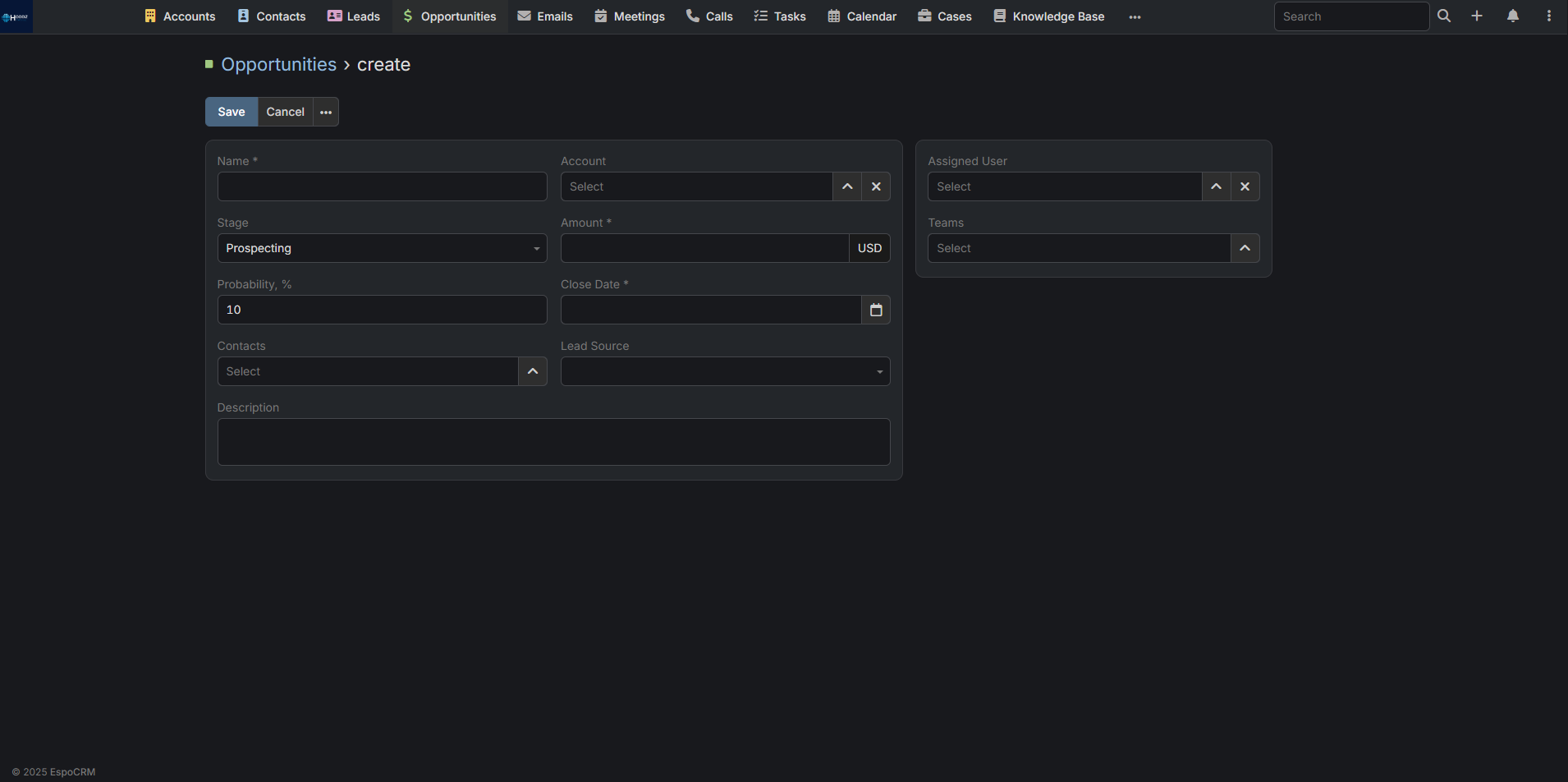
Task: Open the quick create plus menu
Action: click(x=1477, y=16)
